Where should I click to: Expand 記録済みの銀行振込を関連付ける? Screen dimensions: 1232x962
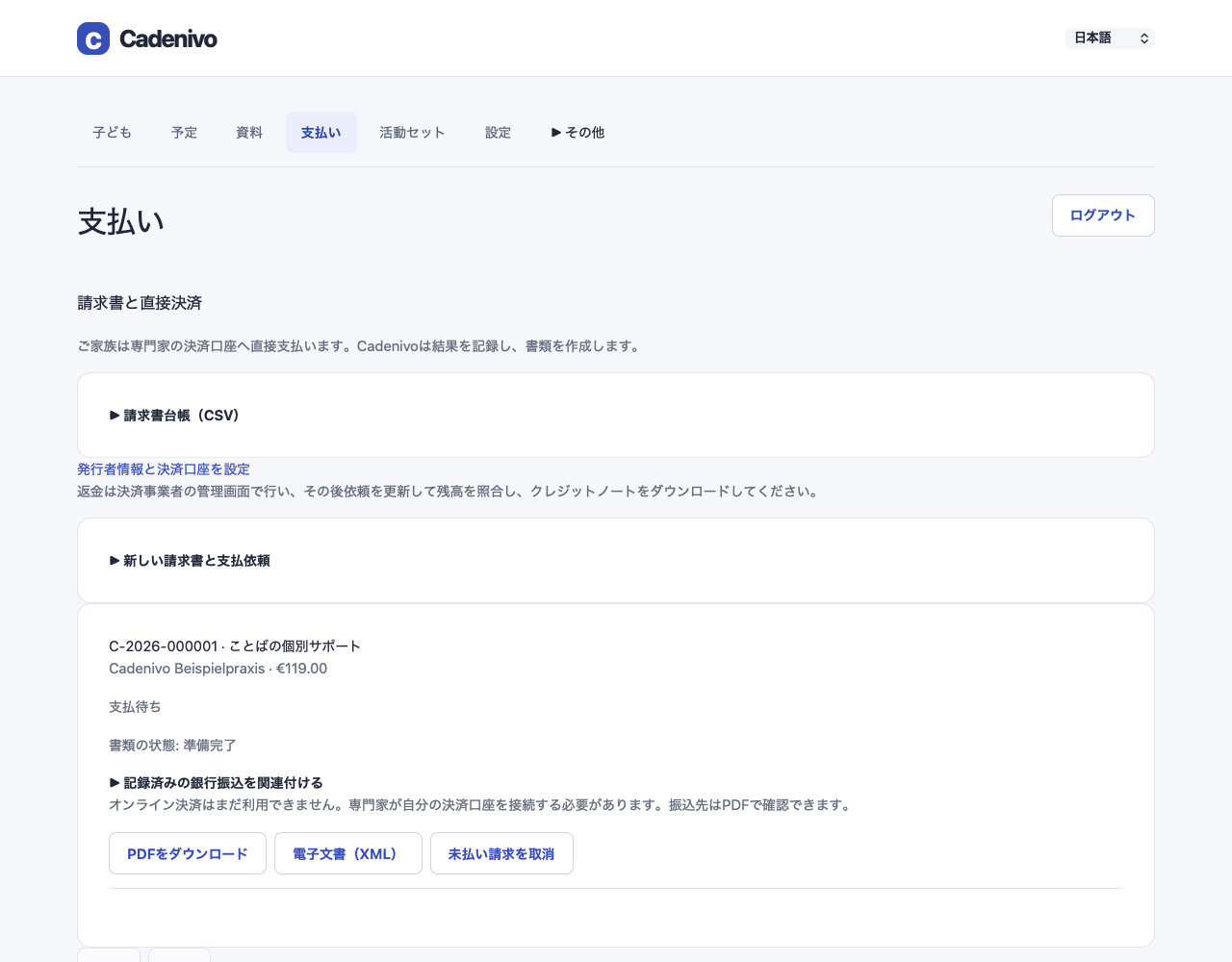pyautogui.click(x=217, y=783)
